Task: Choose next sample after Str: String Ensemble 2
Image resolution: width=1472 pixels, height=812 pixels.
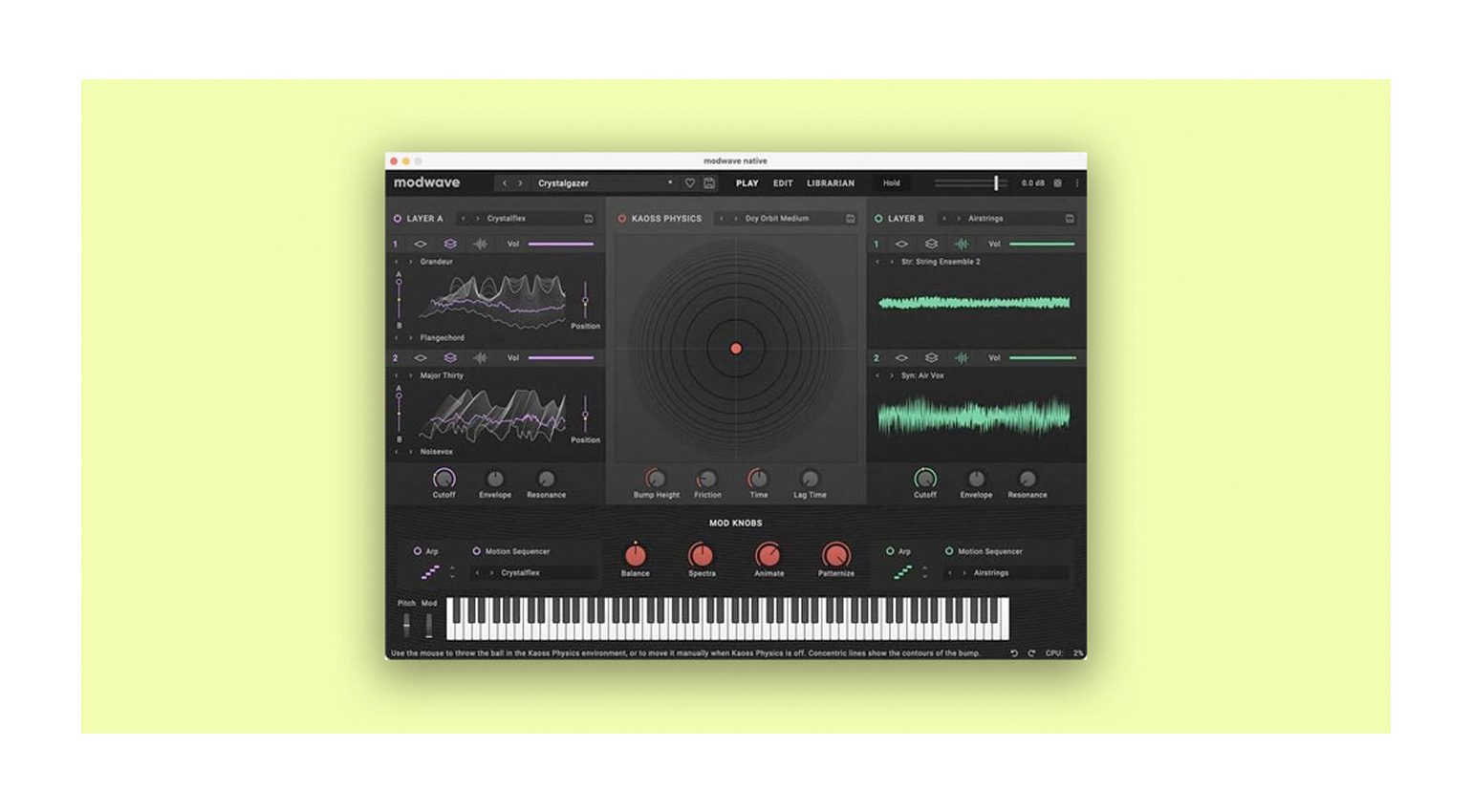Action: pyautogui.click(x=892, y=262)
